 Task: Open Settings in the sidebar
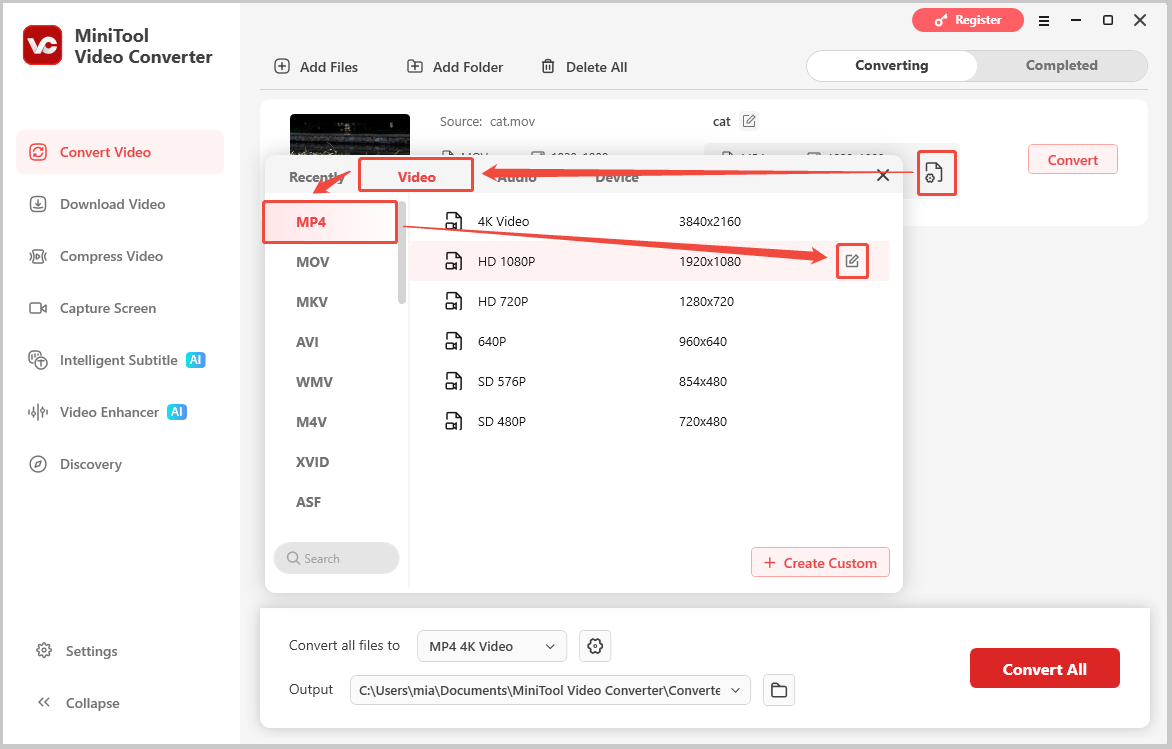[x=76, y=651]
